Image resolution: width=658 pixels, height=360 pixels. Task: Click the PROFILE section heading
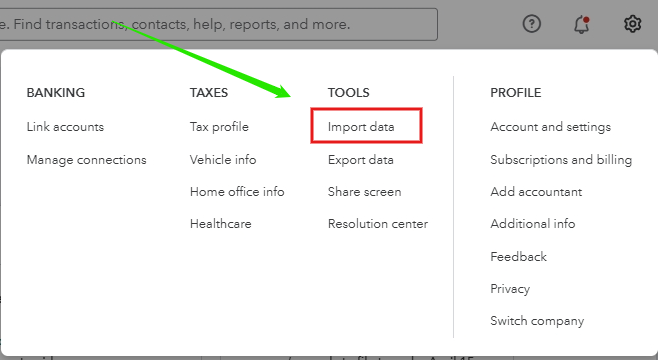515,92
